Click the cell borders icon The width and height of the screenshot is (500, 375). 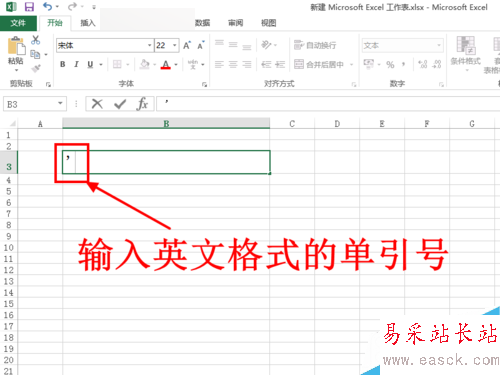tap(117, 64)
